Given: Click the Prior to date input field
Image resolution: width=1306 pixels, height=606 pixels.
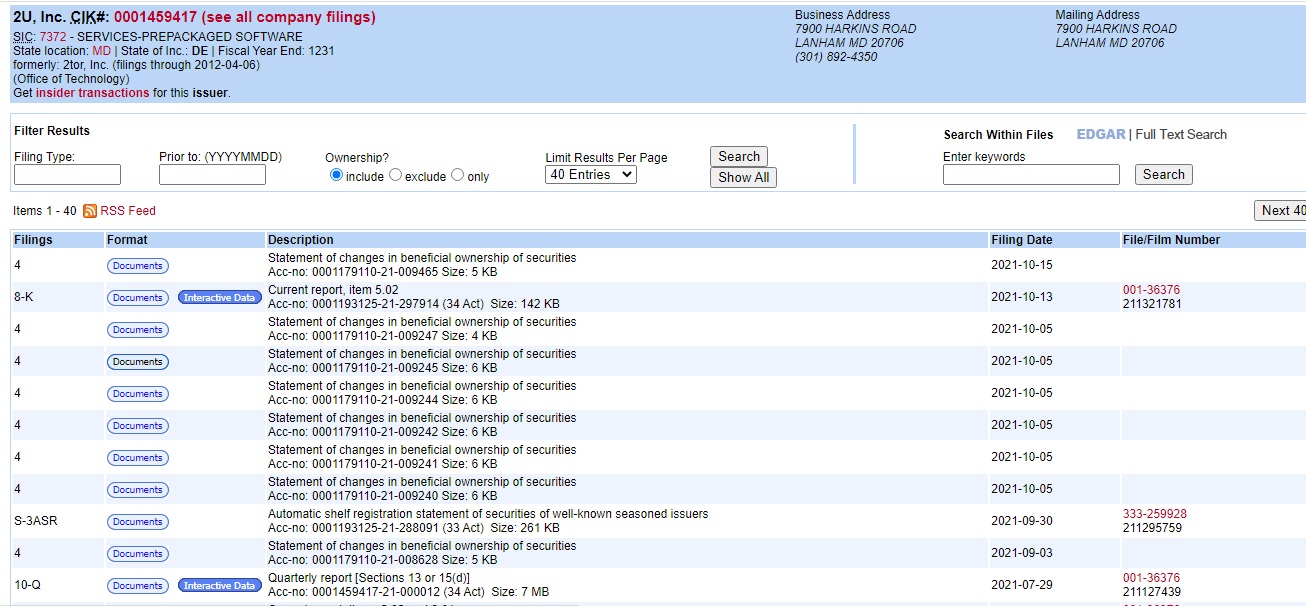Looking at the screenshot, I should [x=212, y=175].
